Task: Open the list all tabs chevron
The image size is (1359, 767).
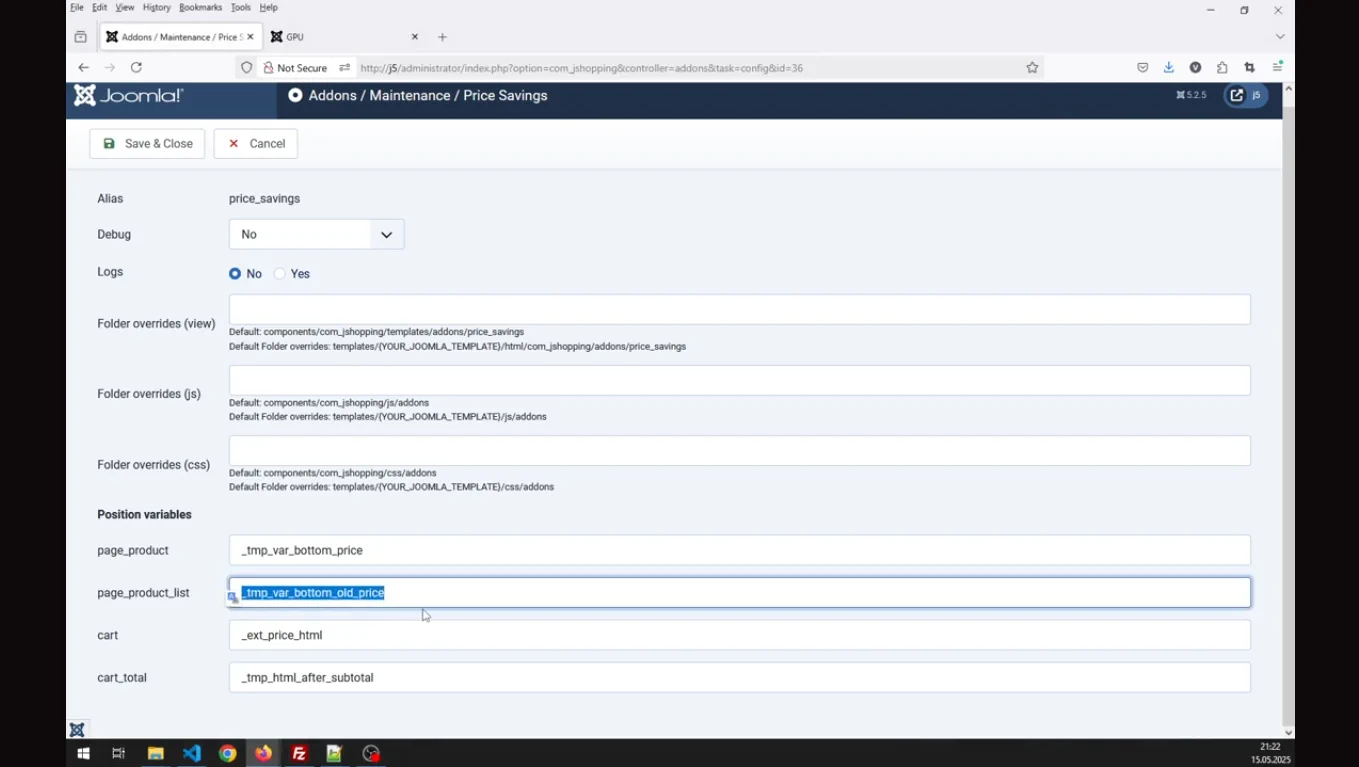Action: 1279,37
